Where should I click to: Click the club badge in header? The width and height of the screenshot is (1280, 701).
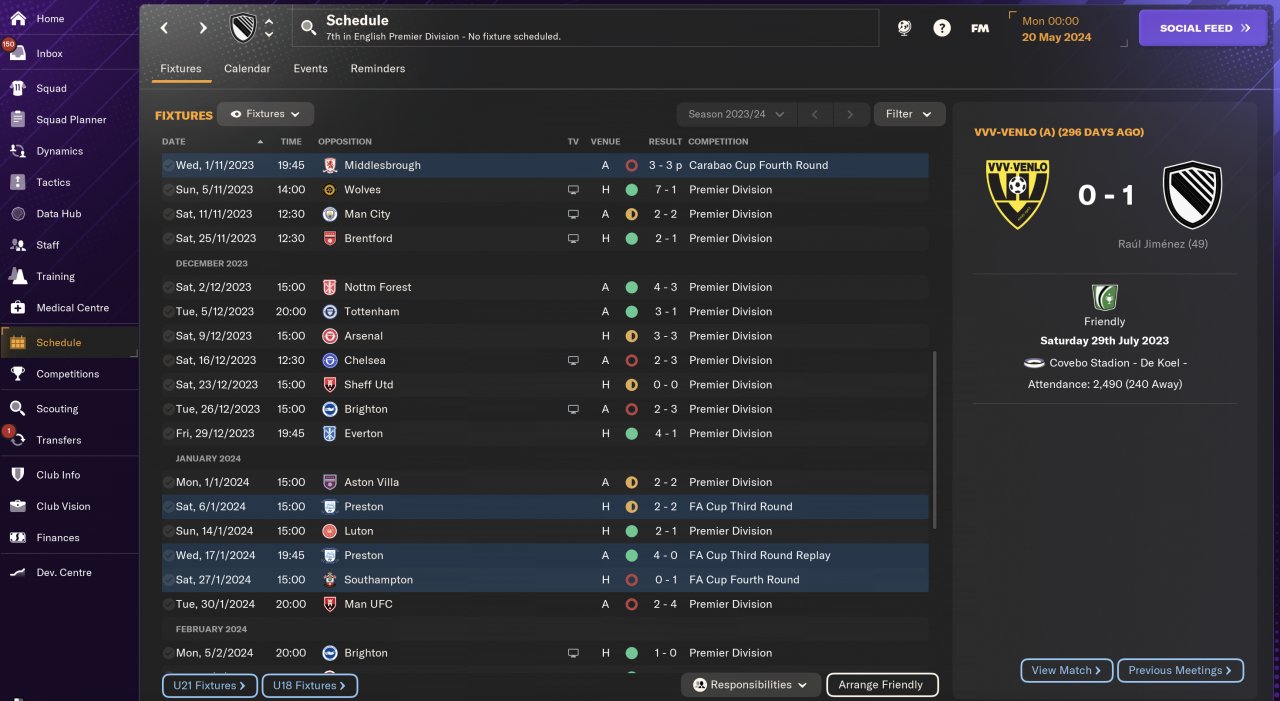[243, 28]
